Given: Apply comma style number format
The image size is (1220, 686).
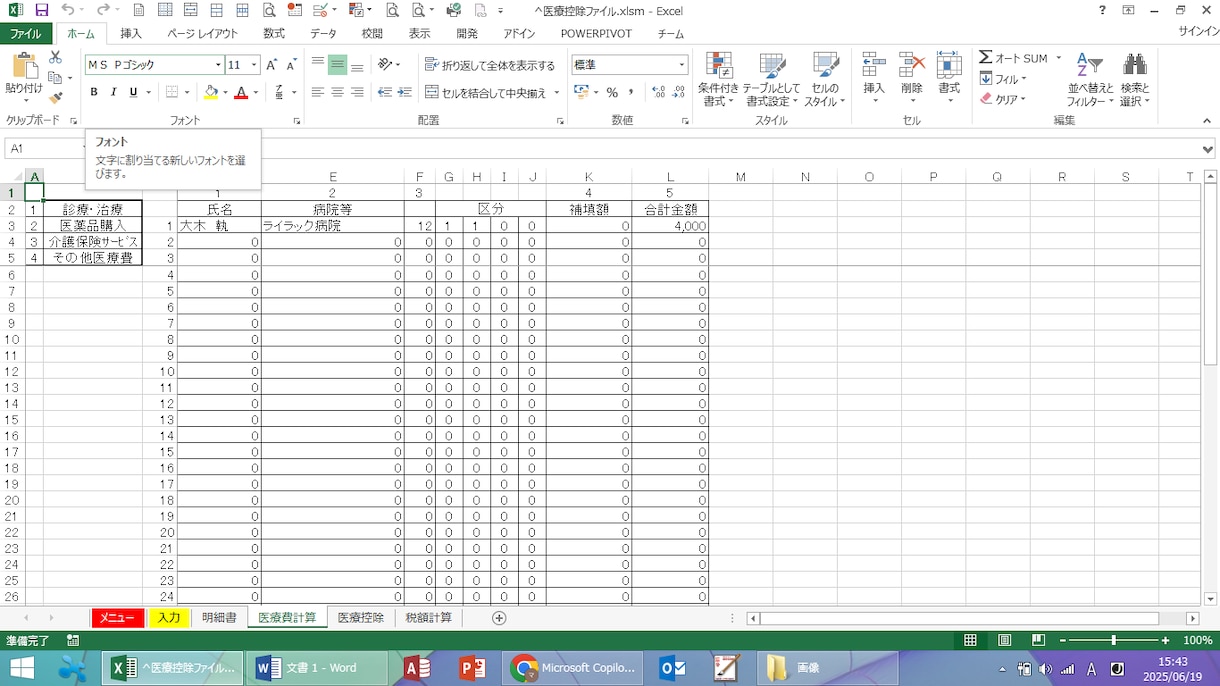Looking at the screenshot, I should [631, 92].
